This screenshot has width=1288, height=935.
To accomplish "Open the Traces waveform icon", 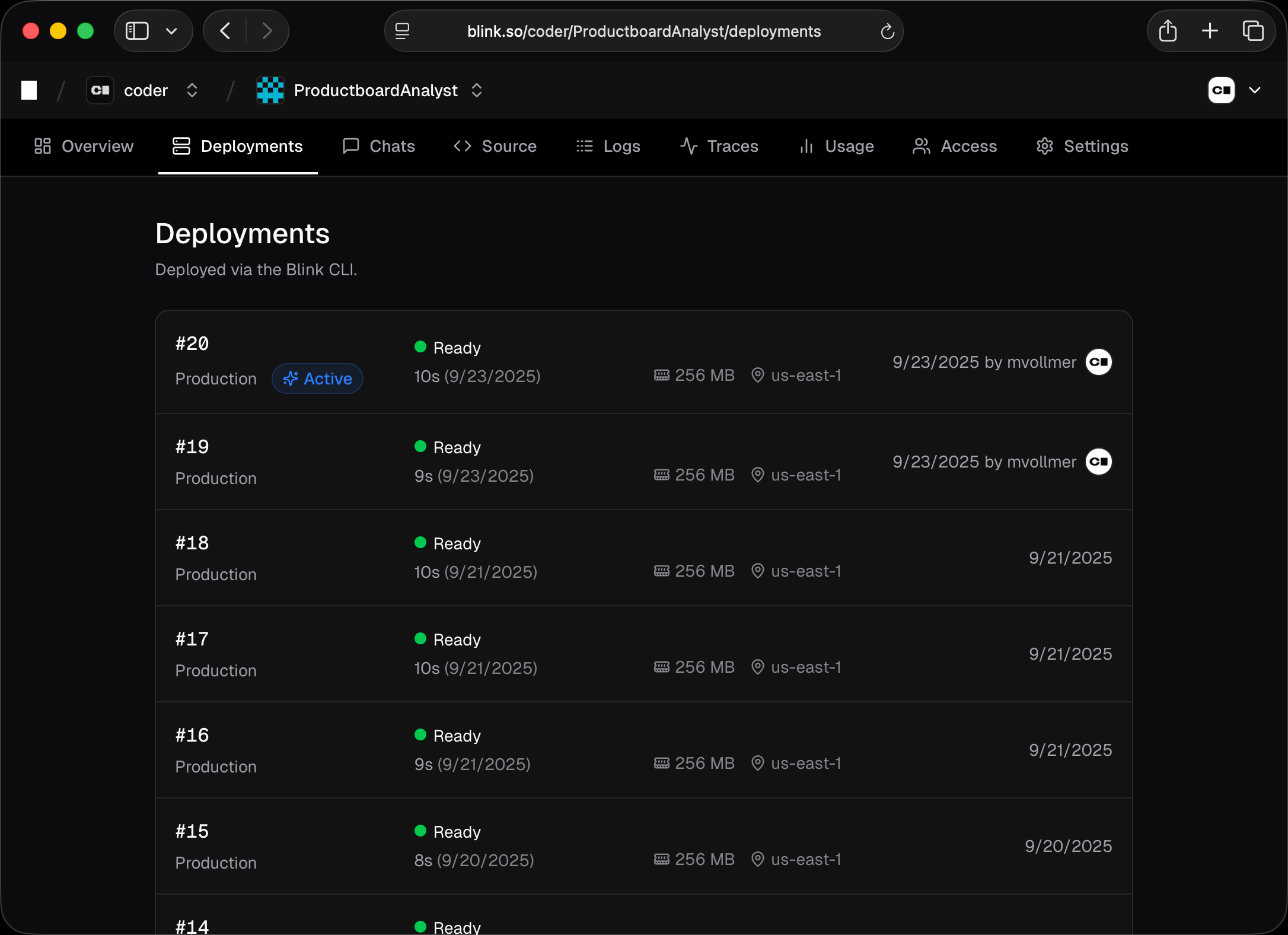I will pos(688,146).
